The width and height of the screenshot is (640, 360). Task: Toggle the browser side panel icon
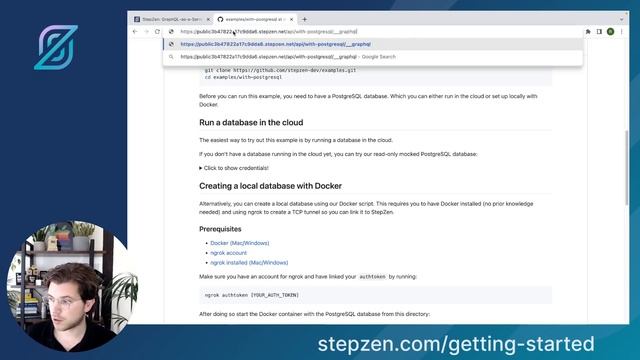click(599, 31)
